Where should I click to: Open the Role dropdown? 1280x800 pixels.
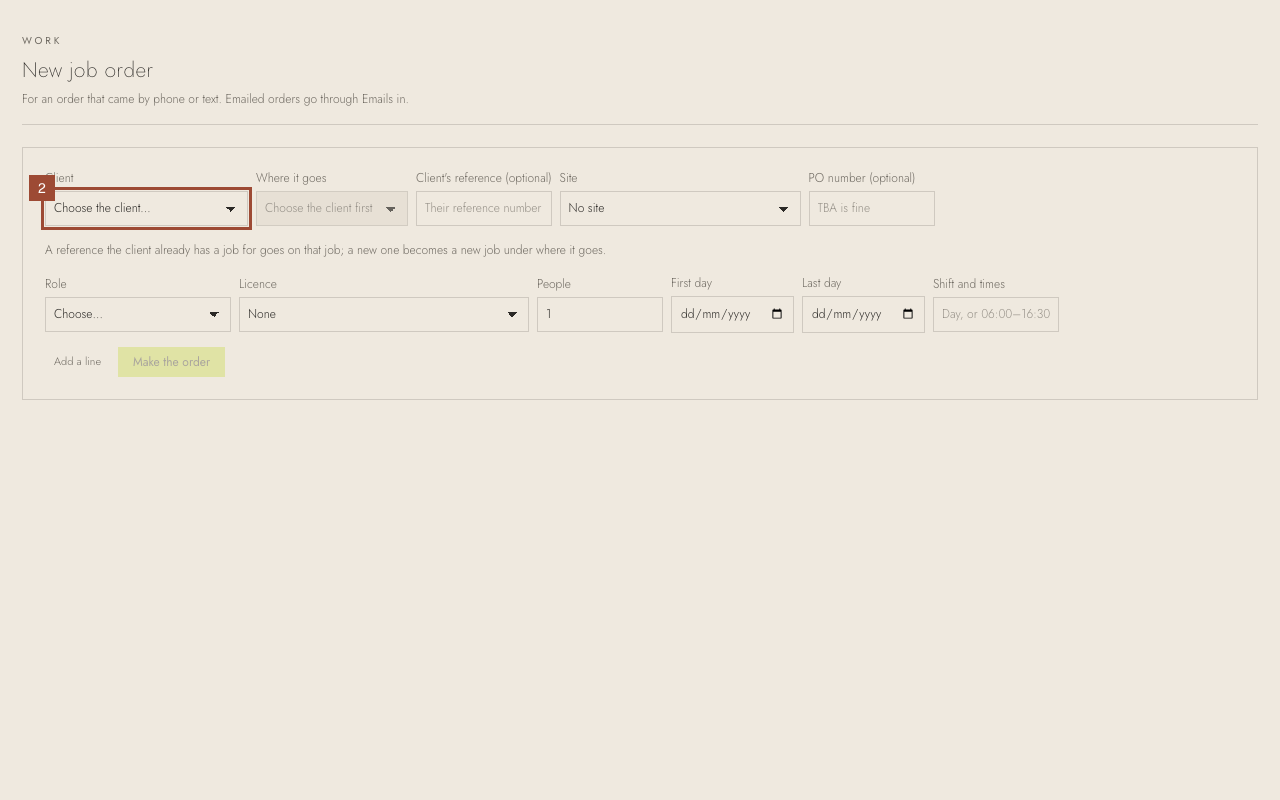138,314
